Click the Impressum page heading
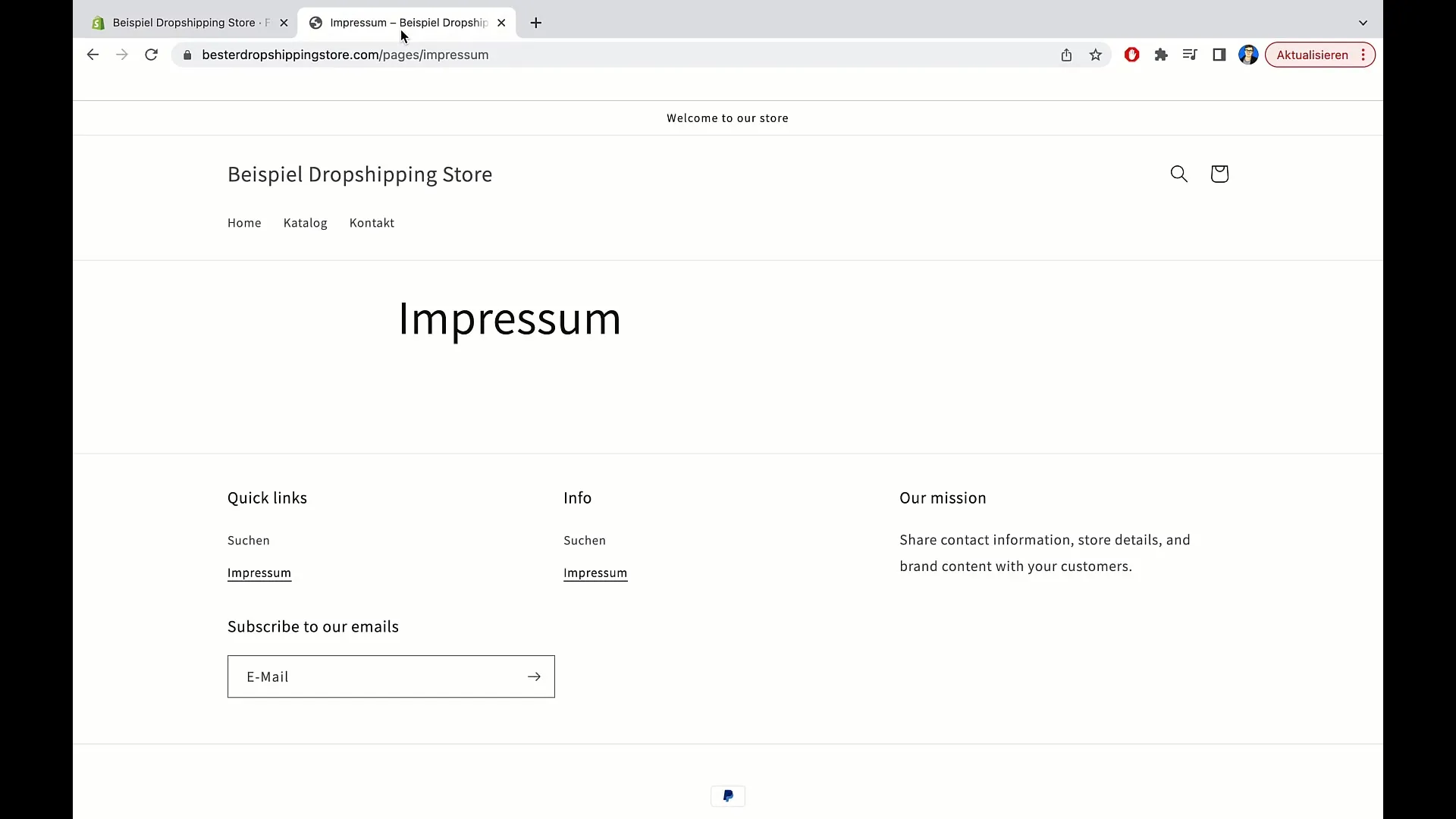 tap(510, 318)
